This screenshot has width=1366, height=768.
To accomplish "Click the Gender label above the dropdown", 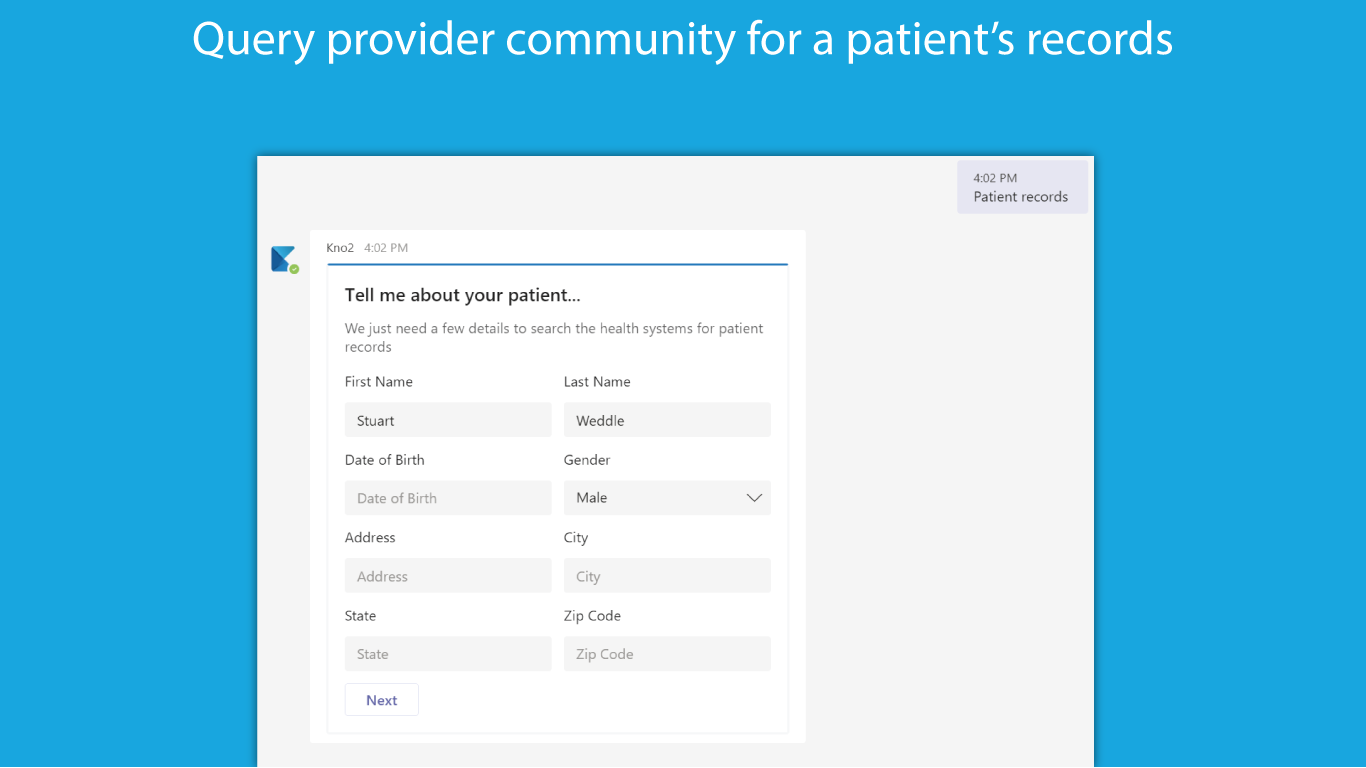I will (587, 460).
